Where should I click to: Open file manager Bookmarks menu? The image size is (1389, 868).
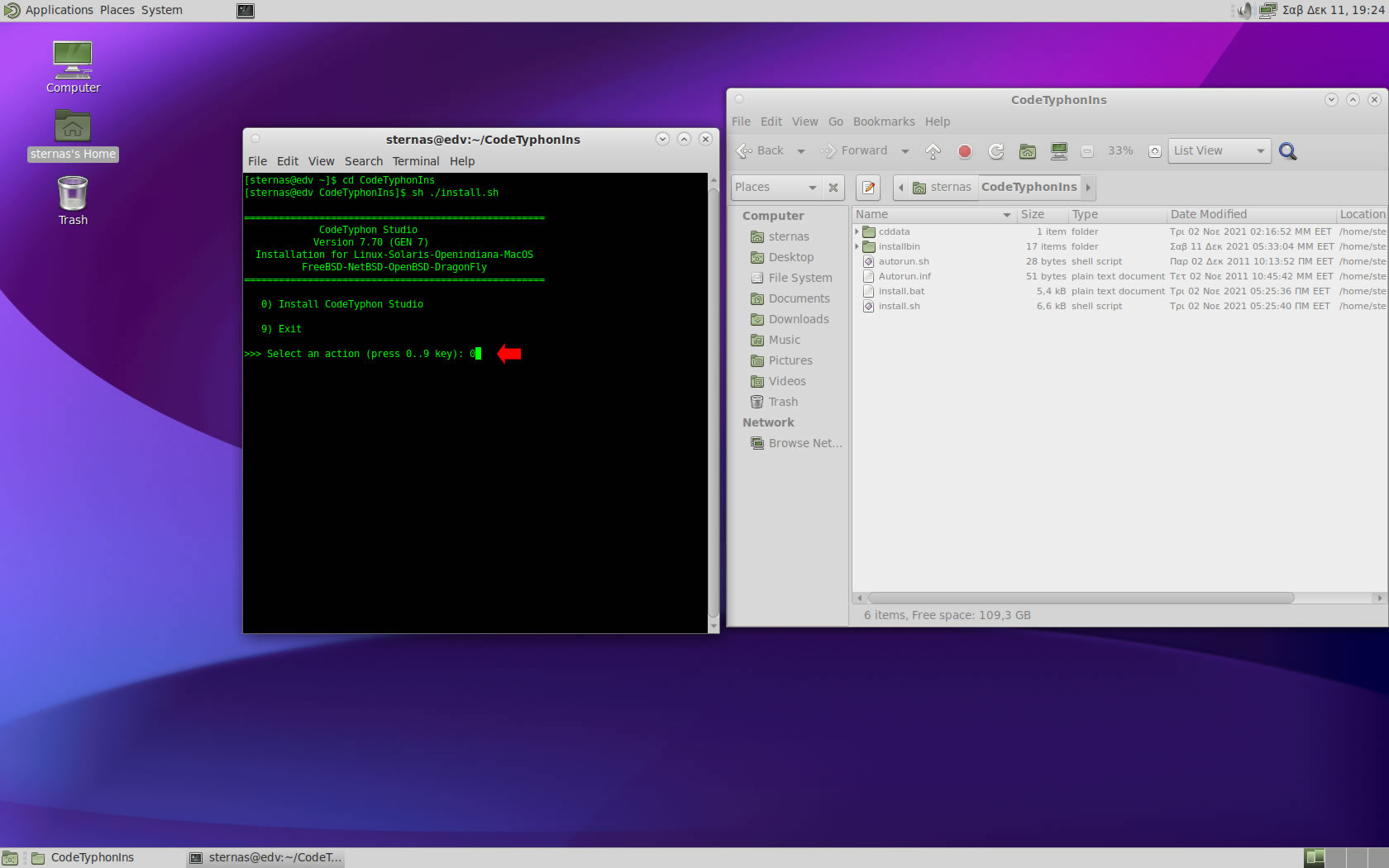[884, 122]
